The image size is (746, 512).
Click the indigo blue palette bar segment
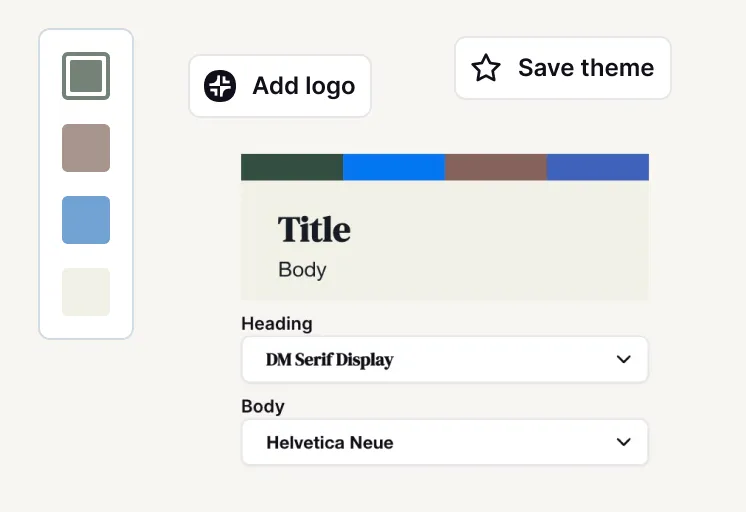(x=598, y=167)
